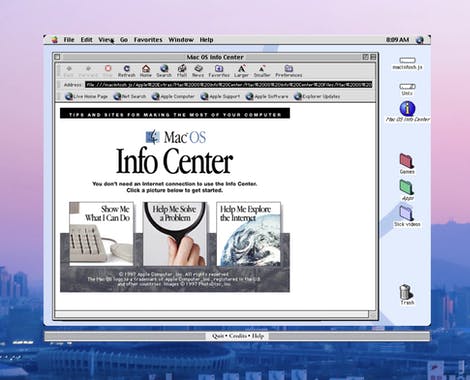Image resolution: width=470 pixels, height=380 pixels.
Task: Open the Window menu
Action: tap(181, 40)
